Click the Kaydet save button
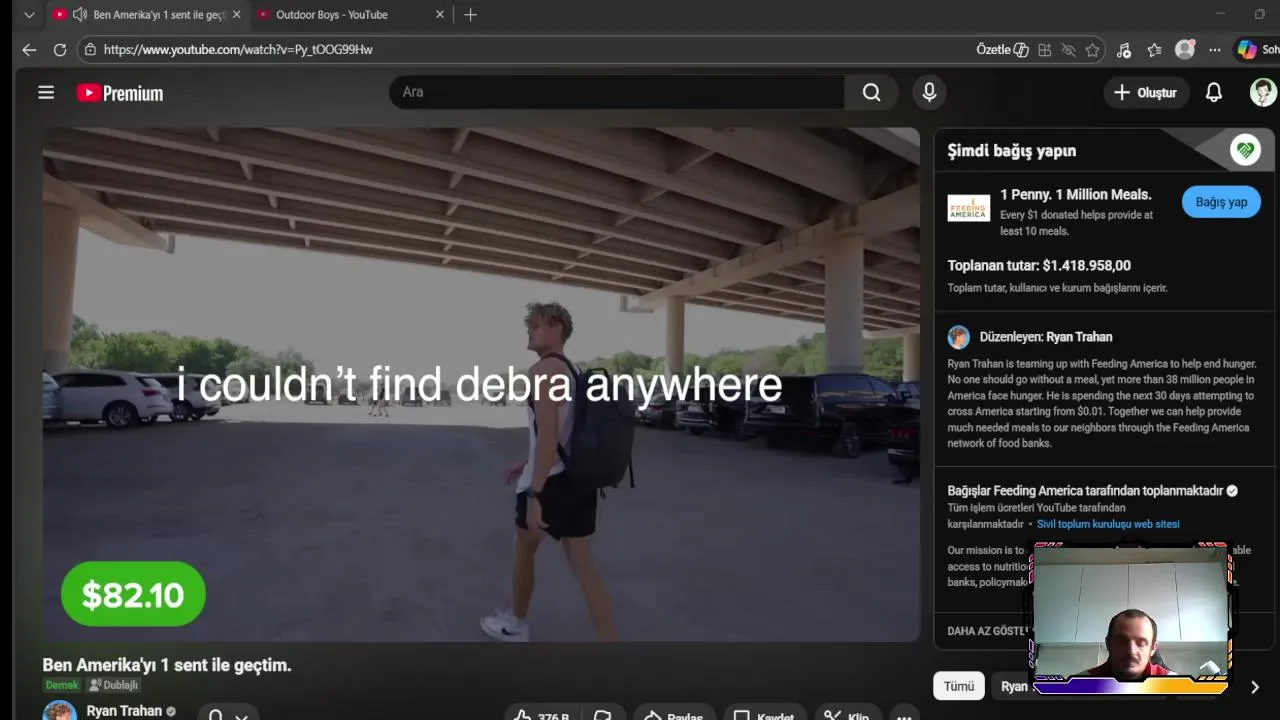Screen dimensions: 1280x720 click(x=764, y=716)
